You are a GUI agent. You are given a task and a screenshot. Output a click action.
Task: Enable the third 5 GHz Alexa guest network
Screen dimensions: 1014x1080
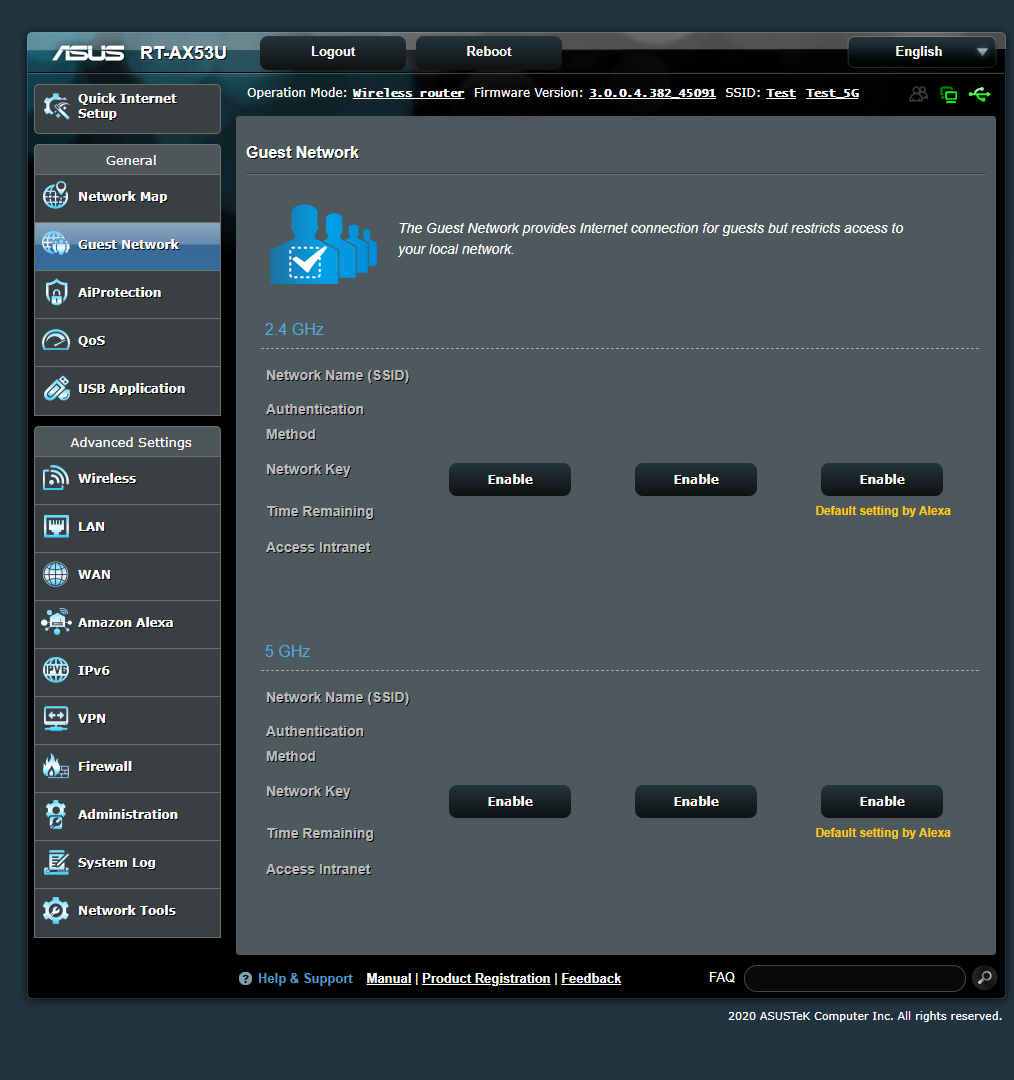click(882, 802)
